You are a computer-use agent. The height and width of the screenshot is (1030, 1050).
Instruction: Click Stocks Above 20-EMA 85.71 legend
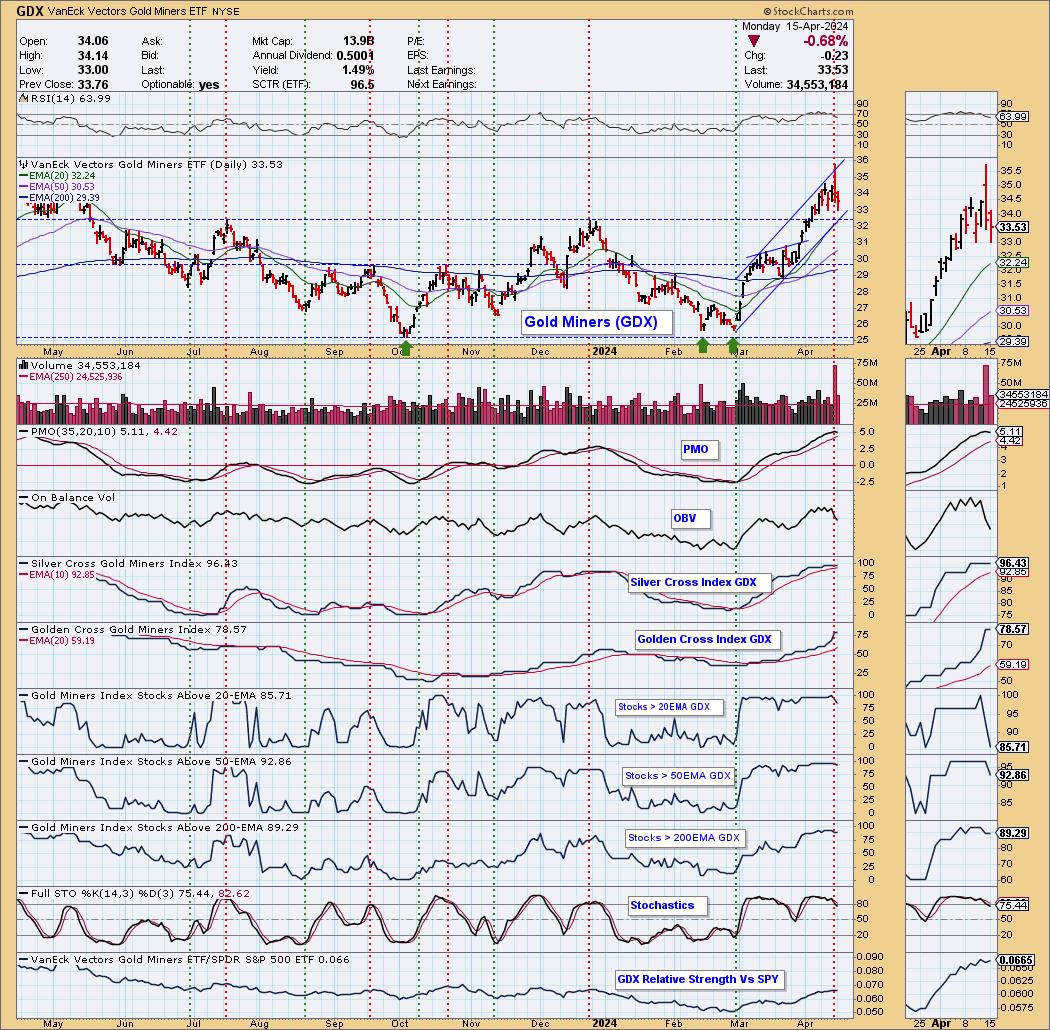pos(155,695)
